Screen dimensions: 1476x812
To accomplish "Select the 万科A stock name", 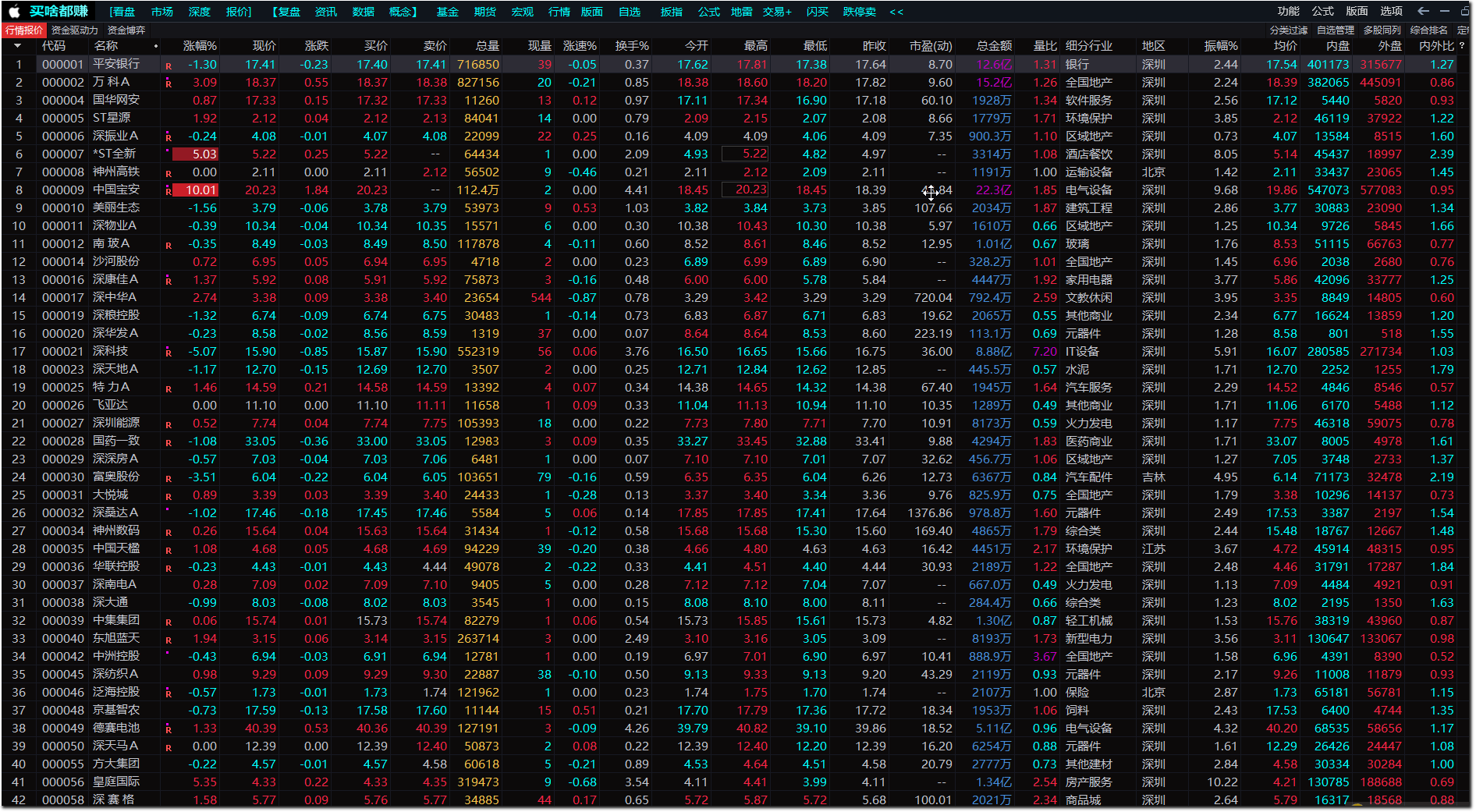I will pyautogui.click(x=112, y=82).
